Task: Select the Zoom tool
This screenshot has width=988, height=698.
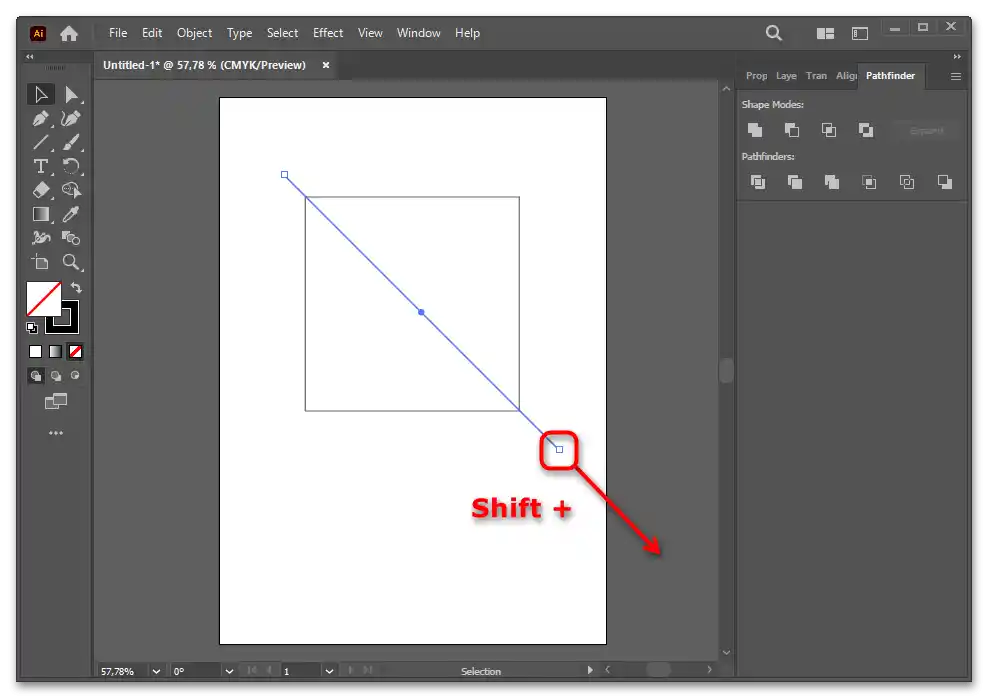Action: coord(71,262)
